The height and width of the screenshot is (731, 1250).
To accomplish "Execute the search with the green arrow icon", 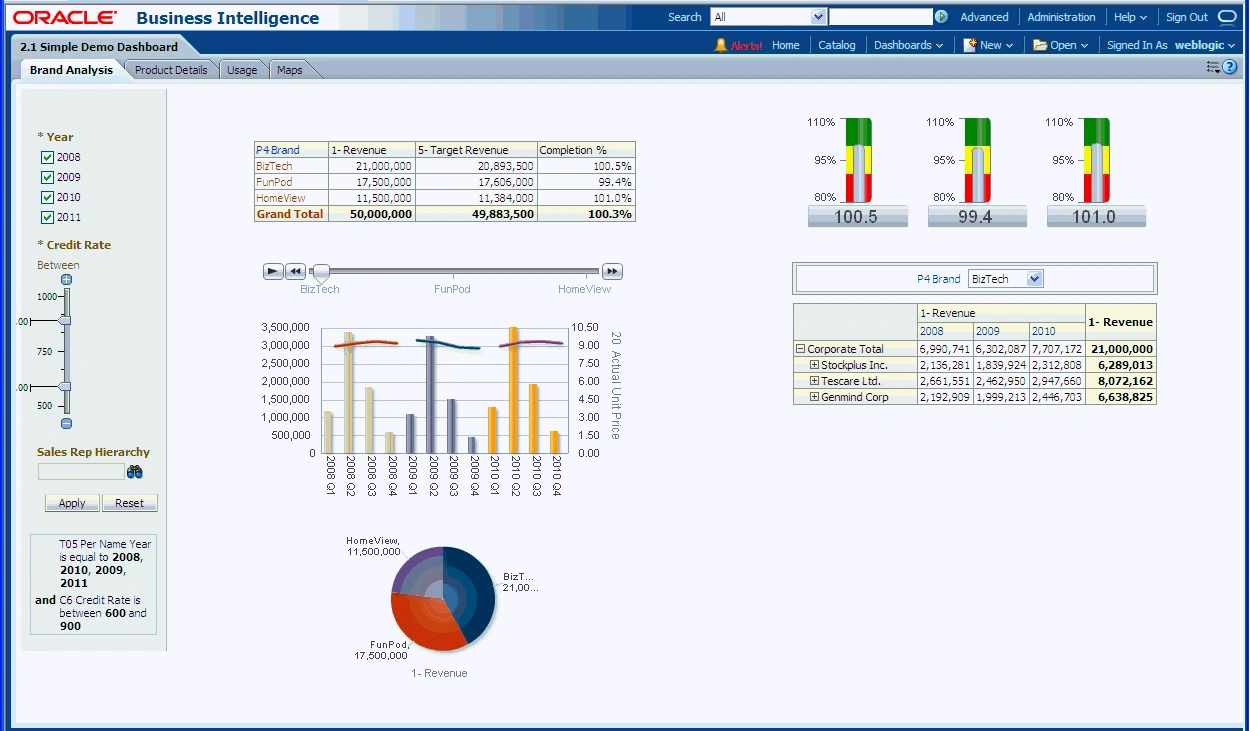I will 941,17.
